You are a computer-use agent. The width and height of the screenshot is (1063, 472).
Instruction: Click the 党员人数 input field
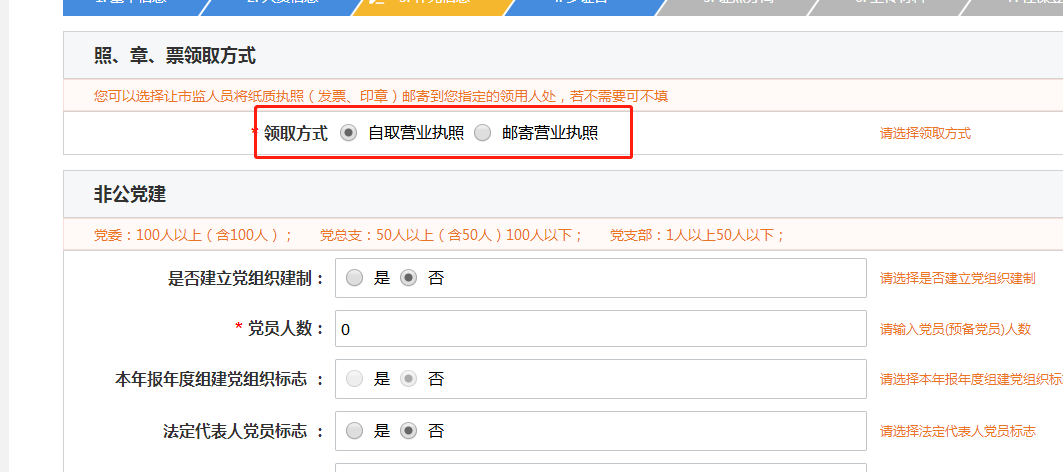coord(600,328)
